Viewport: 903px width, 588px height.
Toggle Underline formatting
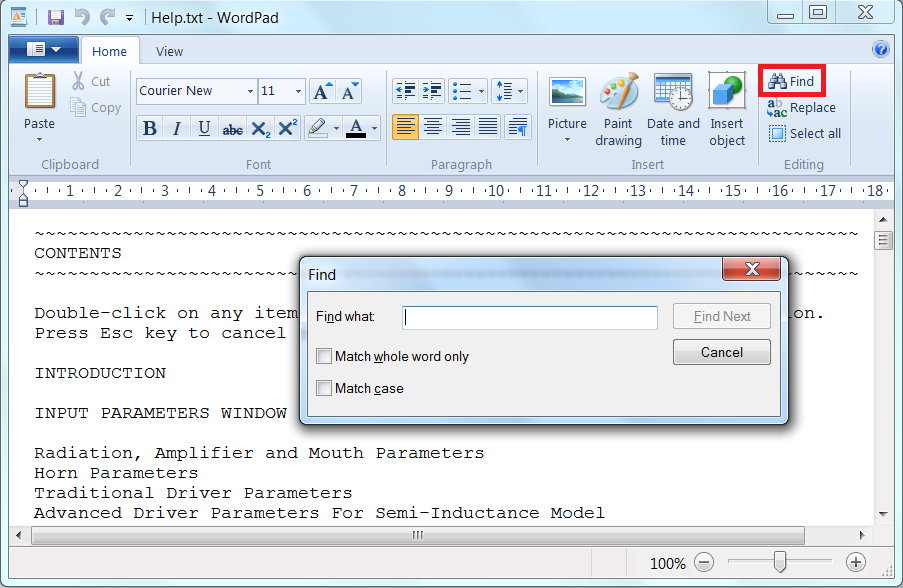[x=204, y=128]
